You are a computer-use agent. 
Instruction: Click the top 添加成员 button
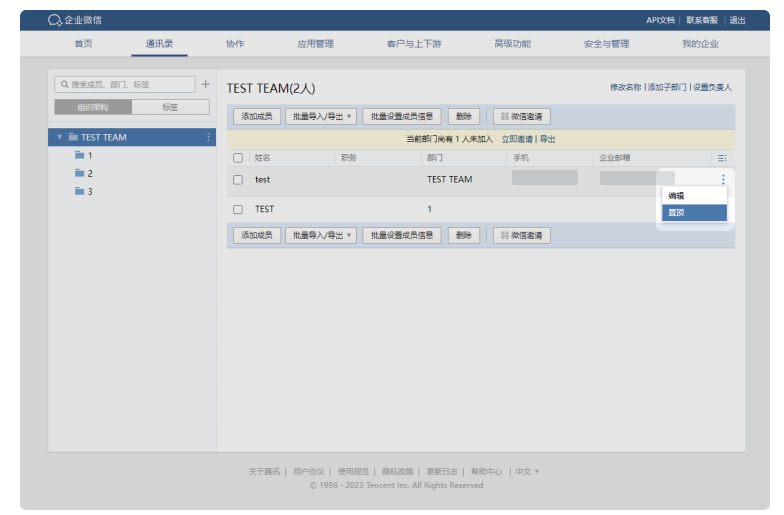tap(256, 116)
